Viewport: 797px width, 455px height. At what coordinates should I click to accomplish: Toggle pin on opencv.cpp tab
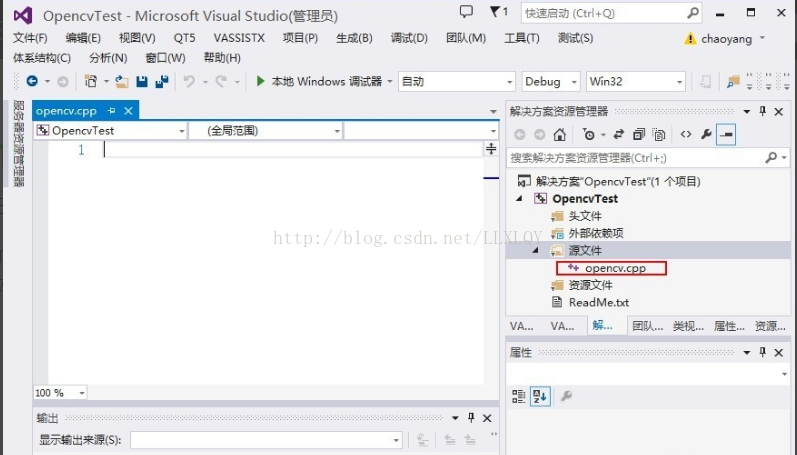click(x=111, y=110)
